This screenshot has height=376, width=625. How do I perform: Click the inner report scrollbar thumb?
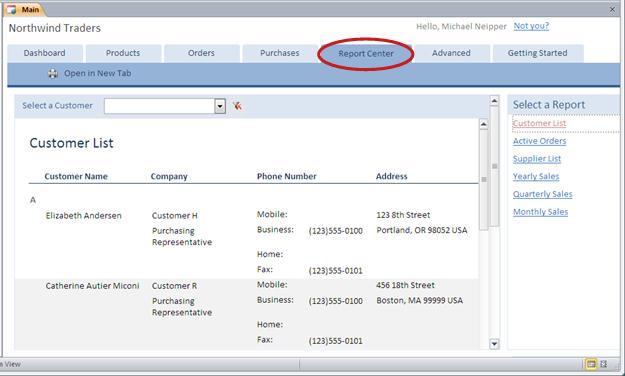483,179
